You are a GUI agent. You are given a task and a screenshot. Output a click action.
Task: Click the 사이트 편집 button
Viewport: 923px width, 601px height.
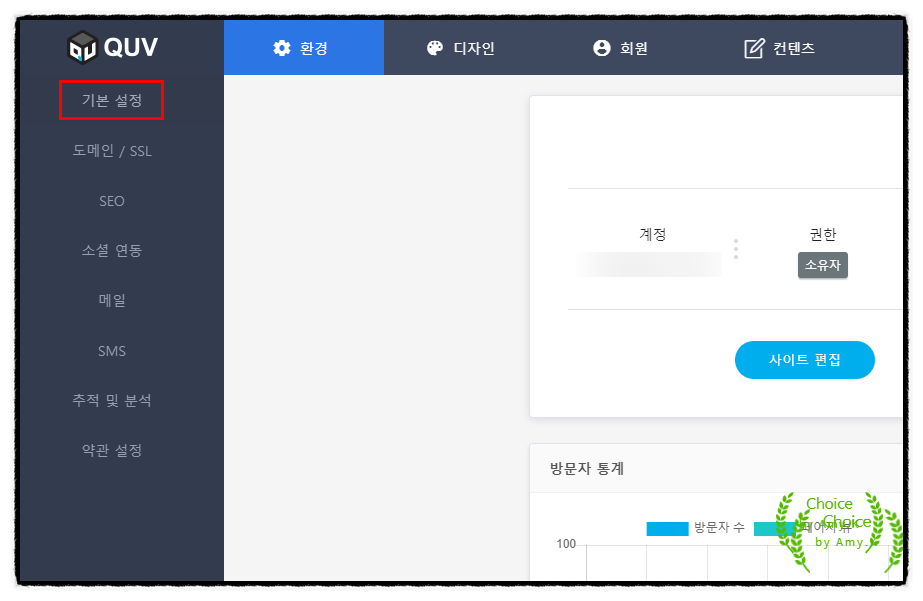805,360
